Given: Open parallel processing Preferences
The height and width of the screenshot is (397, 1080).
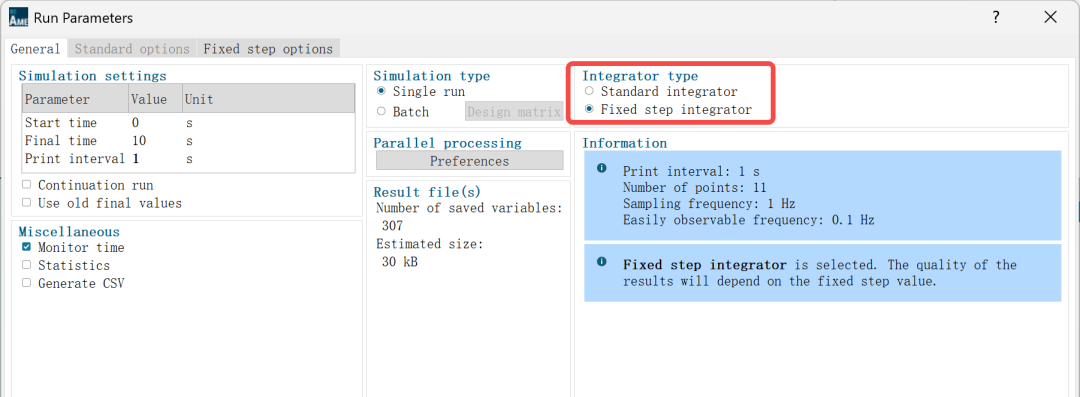Looking at the screenshot, I should point(469,161).
